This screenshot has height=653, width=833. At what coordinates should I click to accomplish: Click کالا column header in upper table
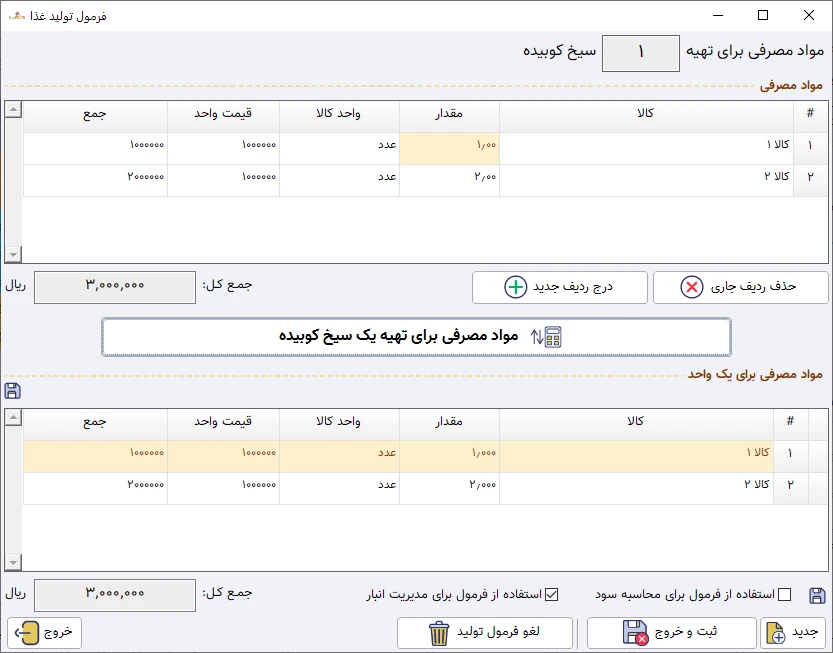647,116
